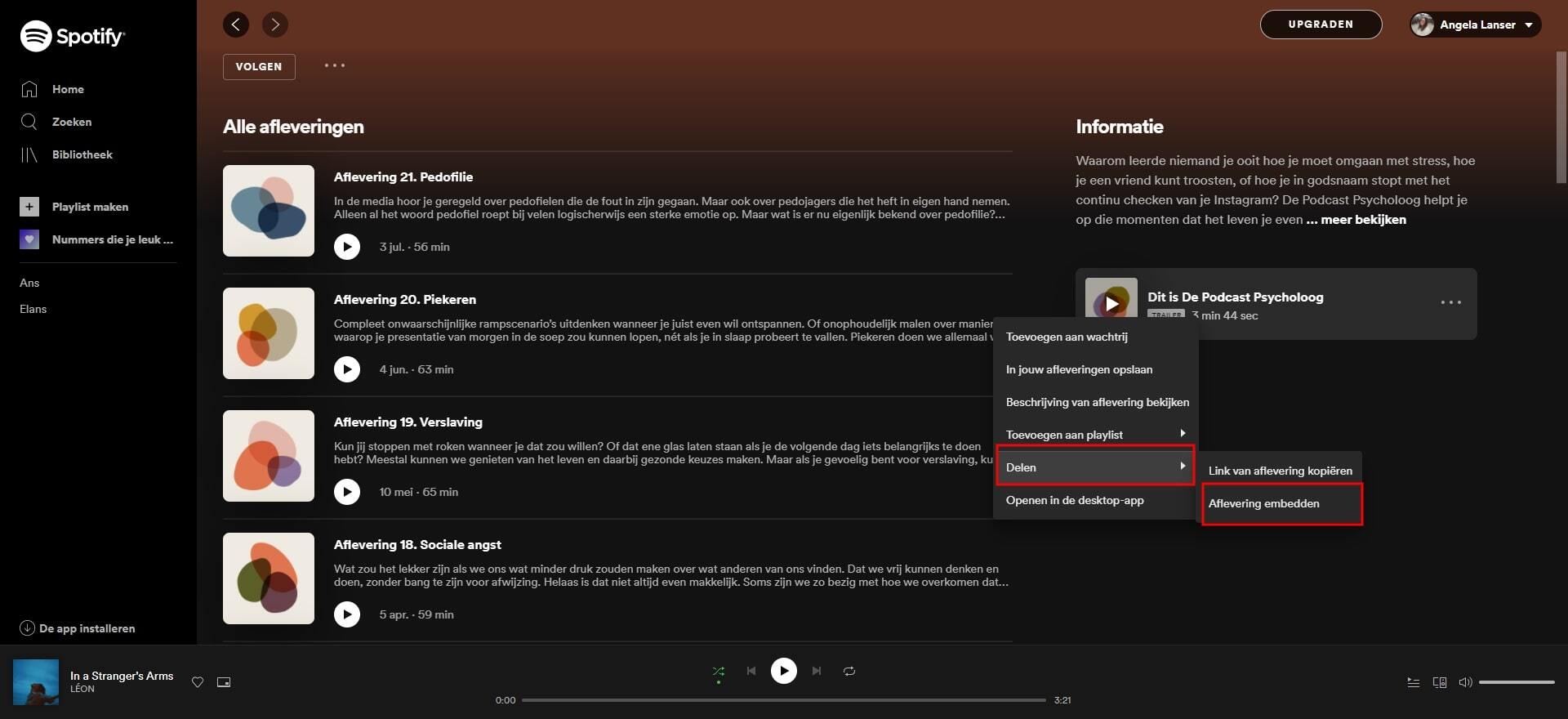Expand Toevoegen aan playlist submenu

[x=1095, y=435]
